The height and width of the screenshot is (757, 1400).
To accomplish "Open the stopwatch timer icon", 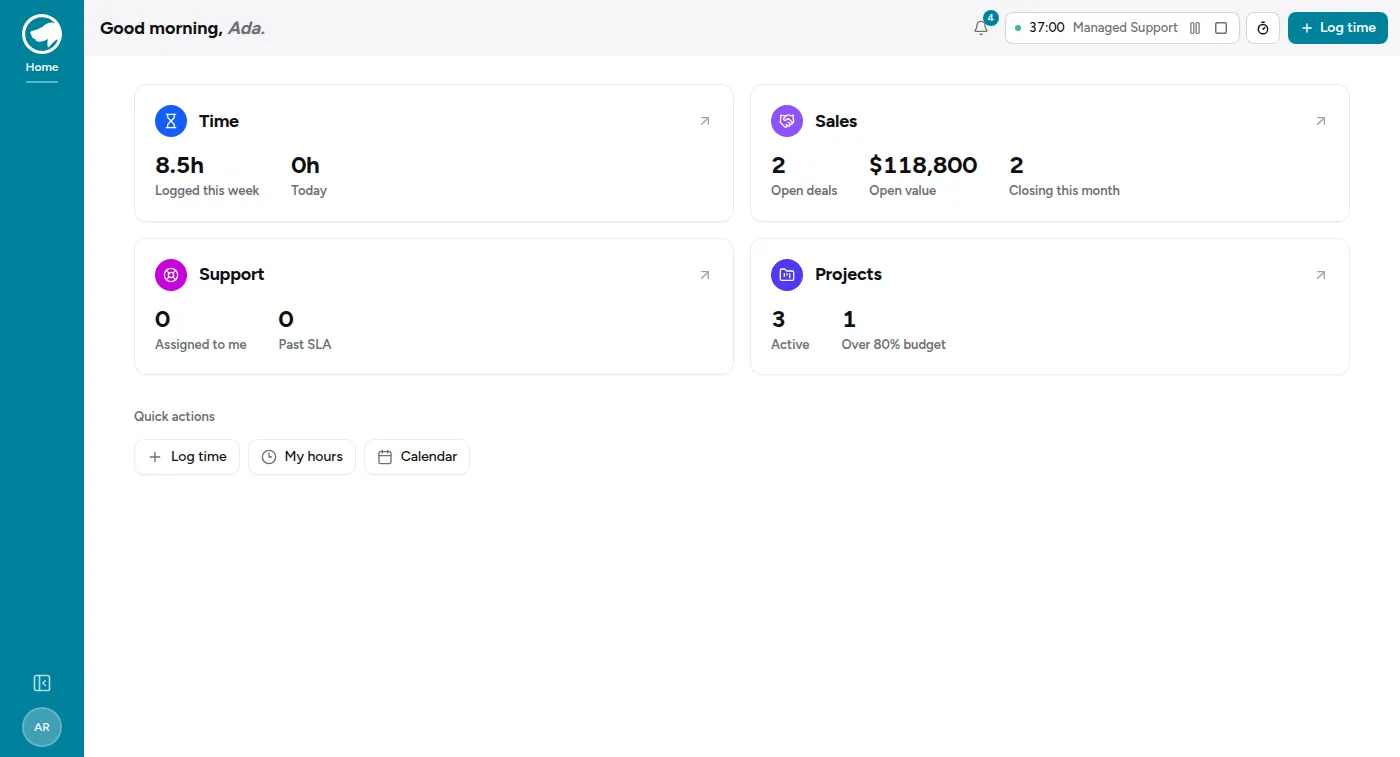I will tap(1263, 28).
